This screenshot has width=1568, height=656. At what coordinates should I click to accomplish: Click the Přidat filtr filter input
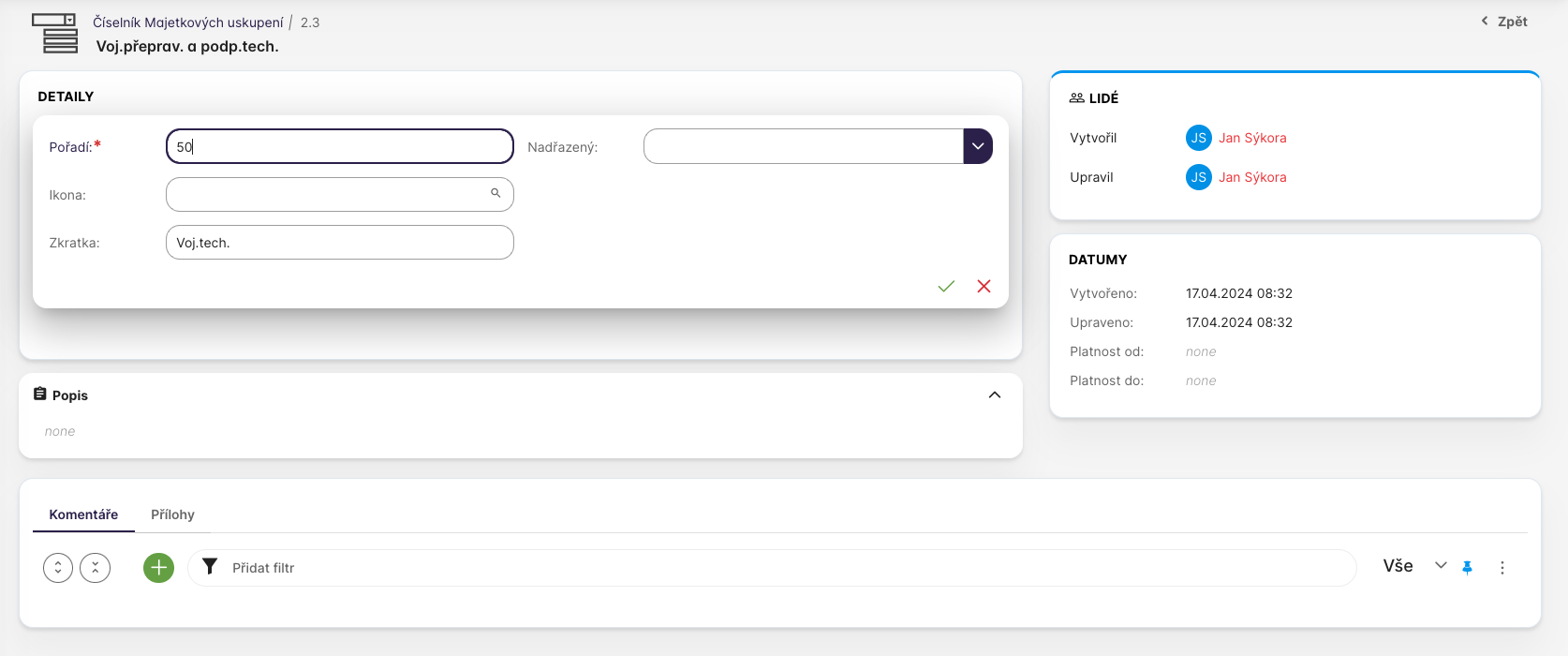tap(768, 568)
